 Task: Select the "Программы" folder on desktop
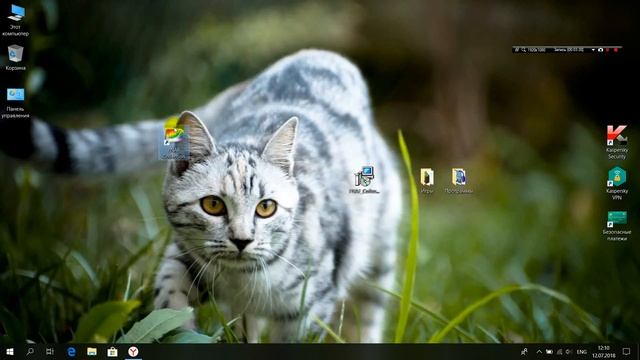point(459,180)
